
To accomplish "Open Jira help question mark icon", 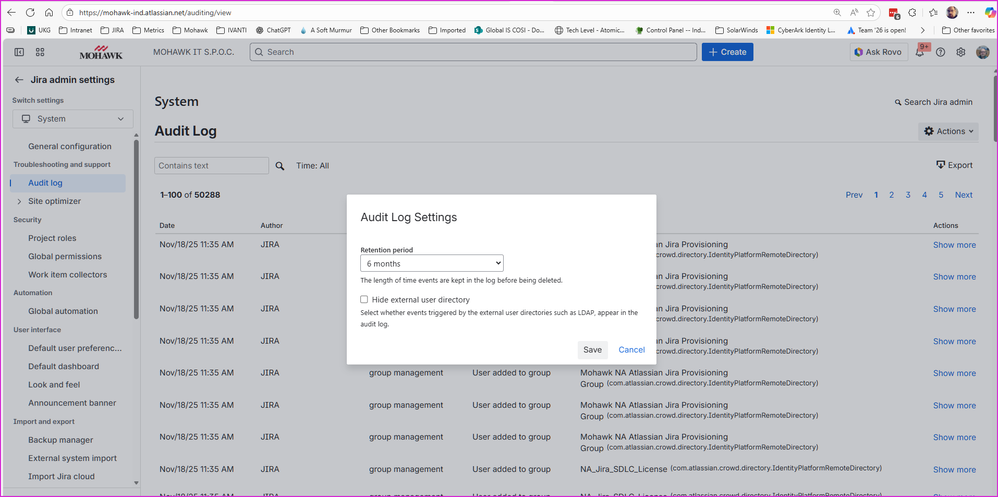I will click(x=941, y=52).
